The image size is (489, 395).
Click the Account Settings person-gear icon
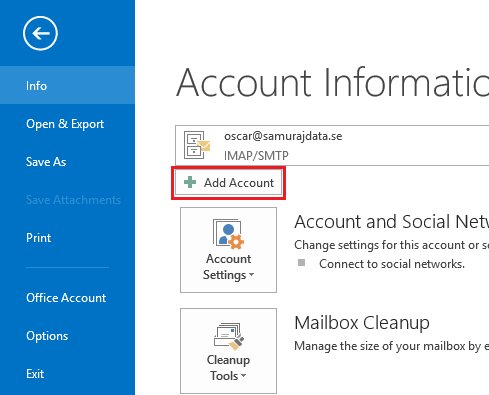click(228, 234)
